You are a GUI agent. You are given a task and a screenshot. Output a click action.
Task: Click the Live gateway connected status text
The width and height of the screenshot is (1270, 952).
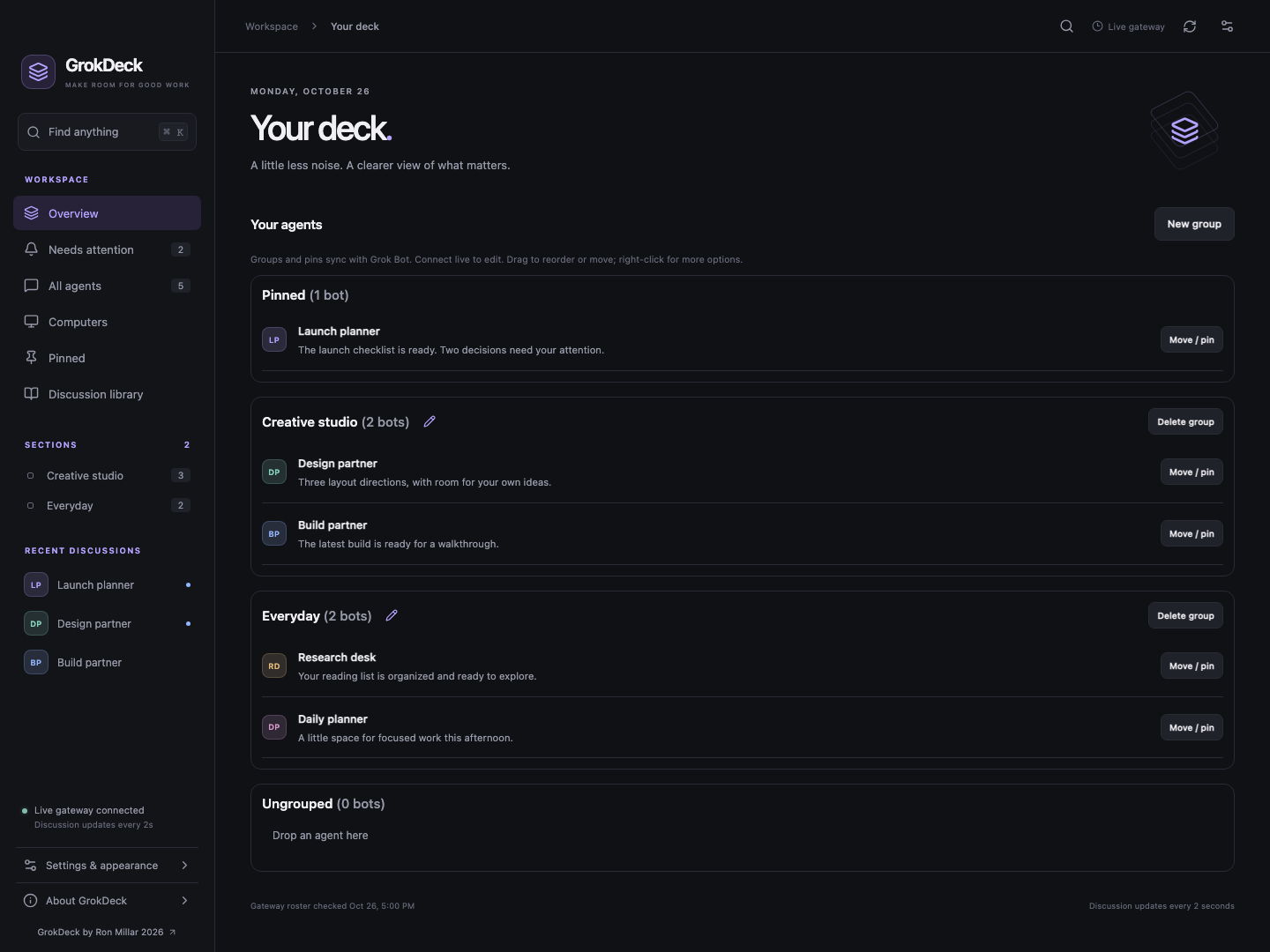(89, 810)
